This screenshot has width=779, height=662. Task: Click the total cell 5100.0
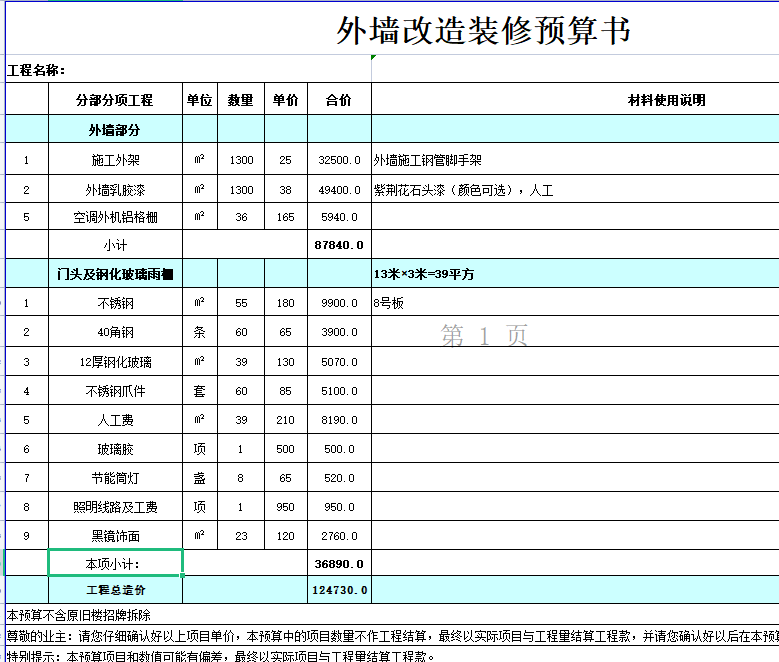339,391
